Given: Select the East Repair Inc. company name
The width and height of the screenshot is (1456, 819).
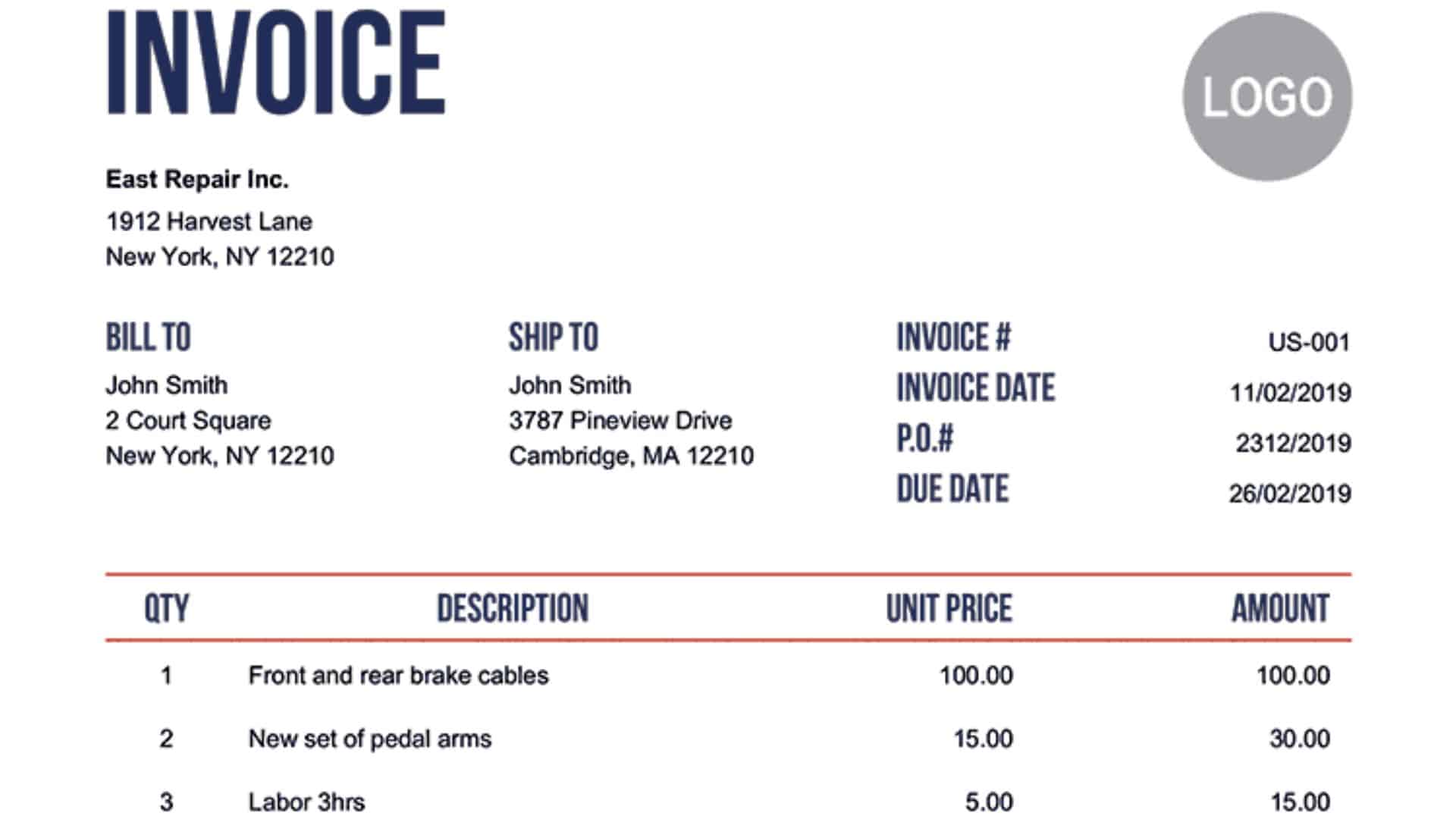Looking at the screenshot, I should coord(197,180).
